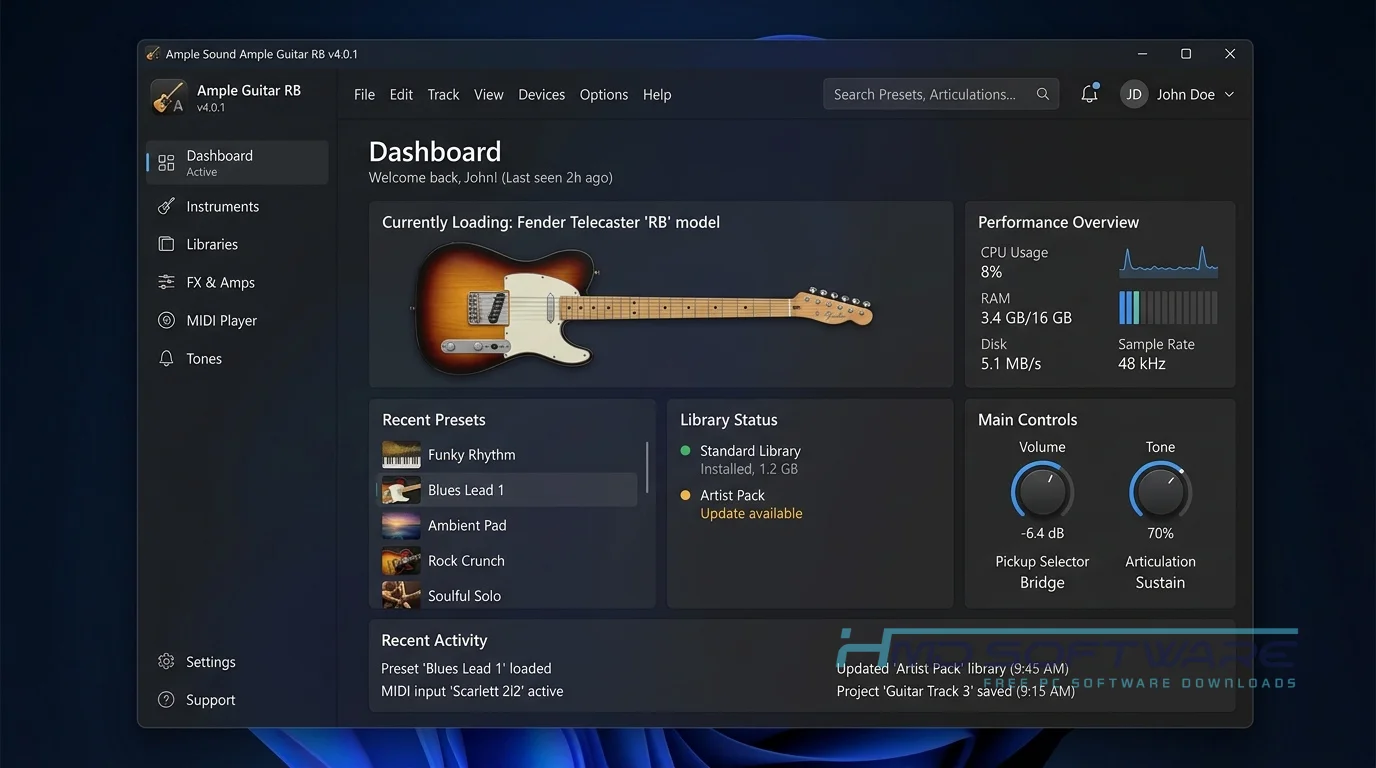Open the Devices menu

[x=541, y=94]
